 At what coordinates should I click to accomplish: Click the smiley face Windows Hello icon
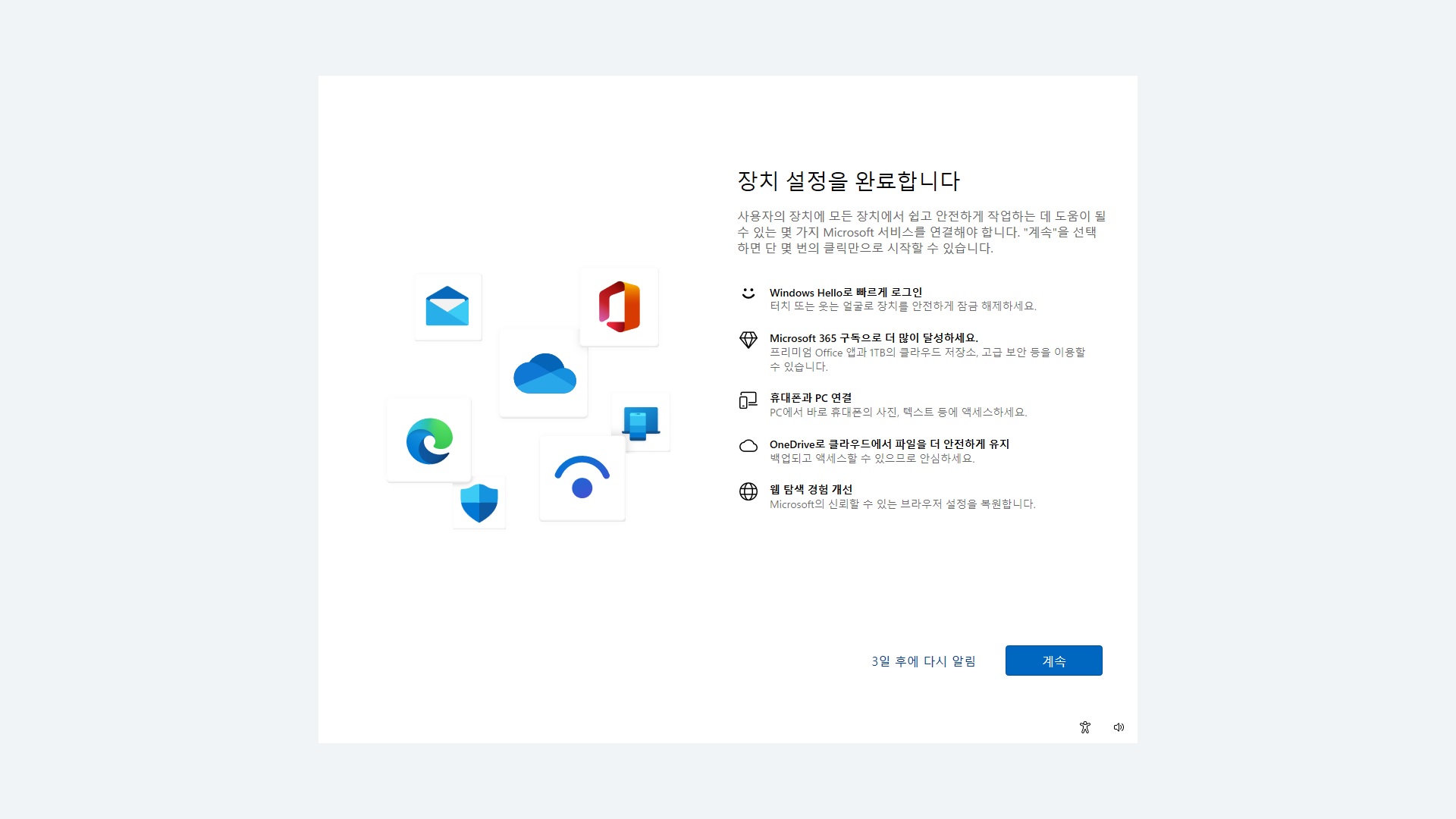pyautogui.click(x=748, y=293)
